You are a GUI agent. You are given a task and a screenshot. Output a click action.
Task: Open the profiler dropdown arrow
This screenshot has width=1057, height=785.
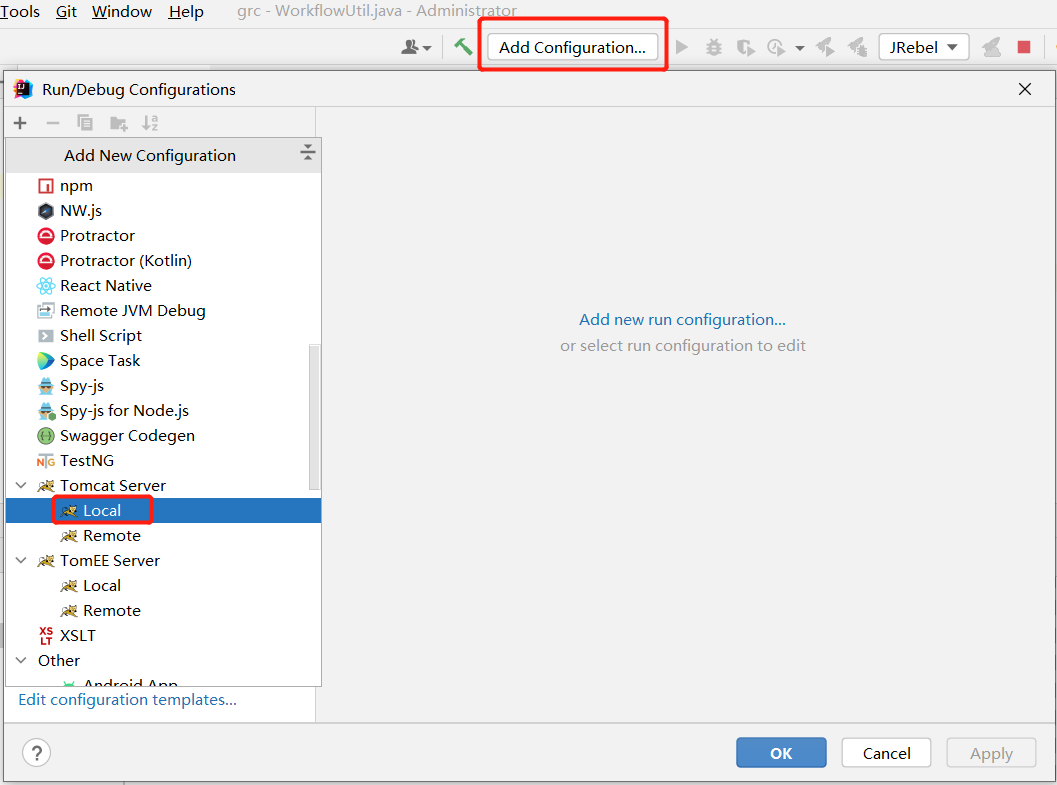[x=799, y=48]
